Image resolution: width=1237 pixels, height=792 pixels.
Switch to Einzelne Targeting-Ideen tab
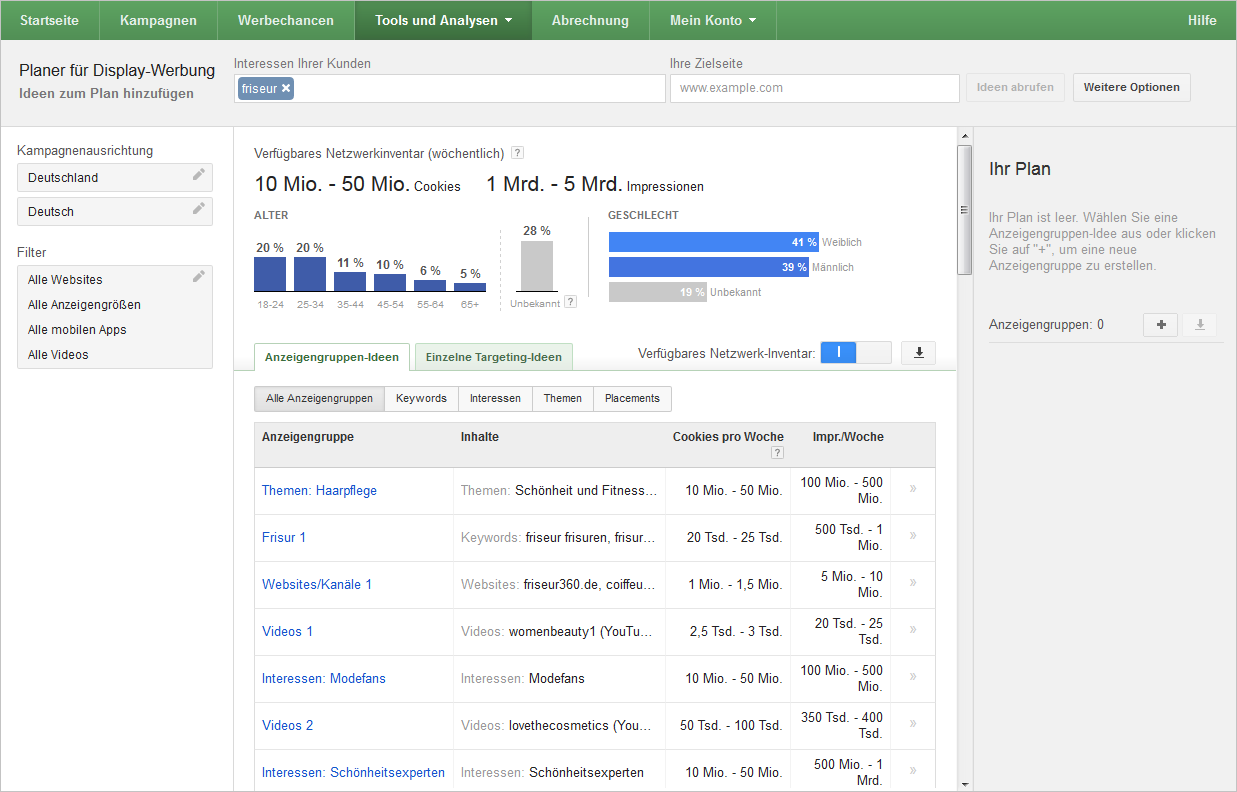pos(494,357)
